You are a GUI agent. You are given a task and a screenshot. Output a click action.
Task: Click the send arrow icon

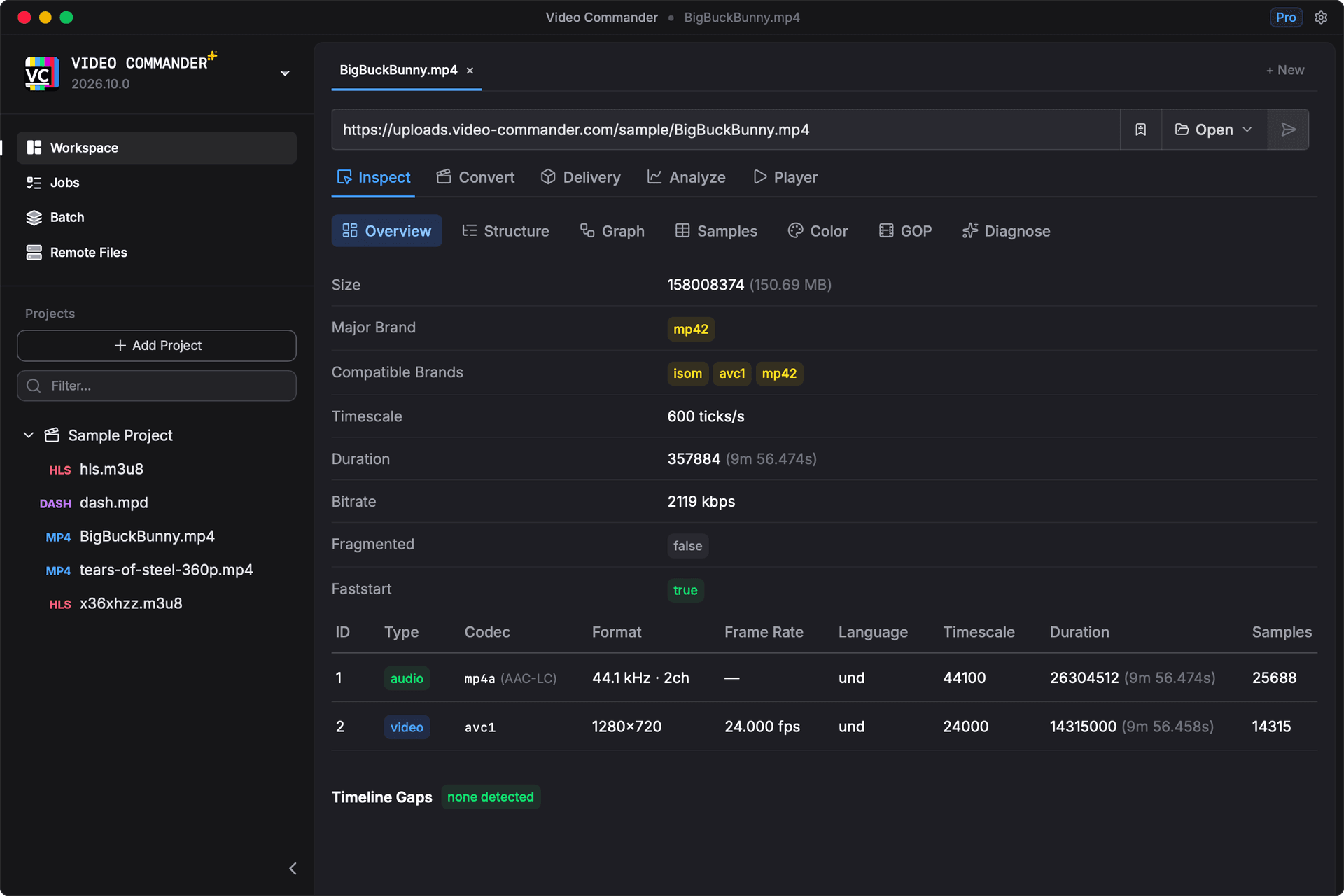pos(1288,129)
